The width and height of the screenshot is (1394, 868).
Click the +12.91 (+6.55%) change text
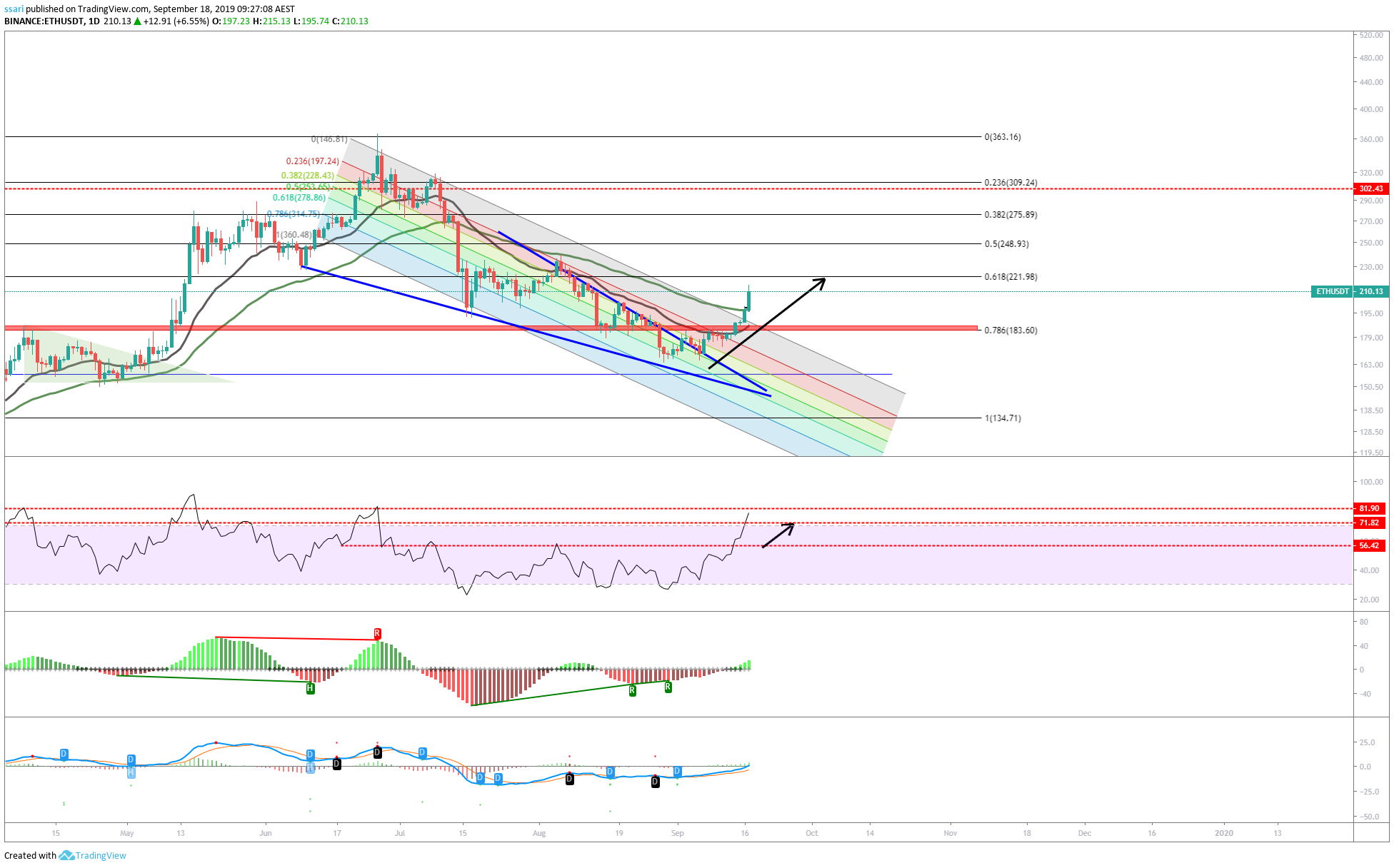[176, 21]
